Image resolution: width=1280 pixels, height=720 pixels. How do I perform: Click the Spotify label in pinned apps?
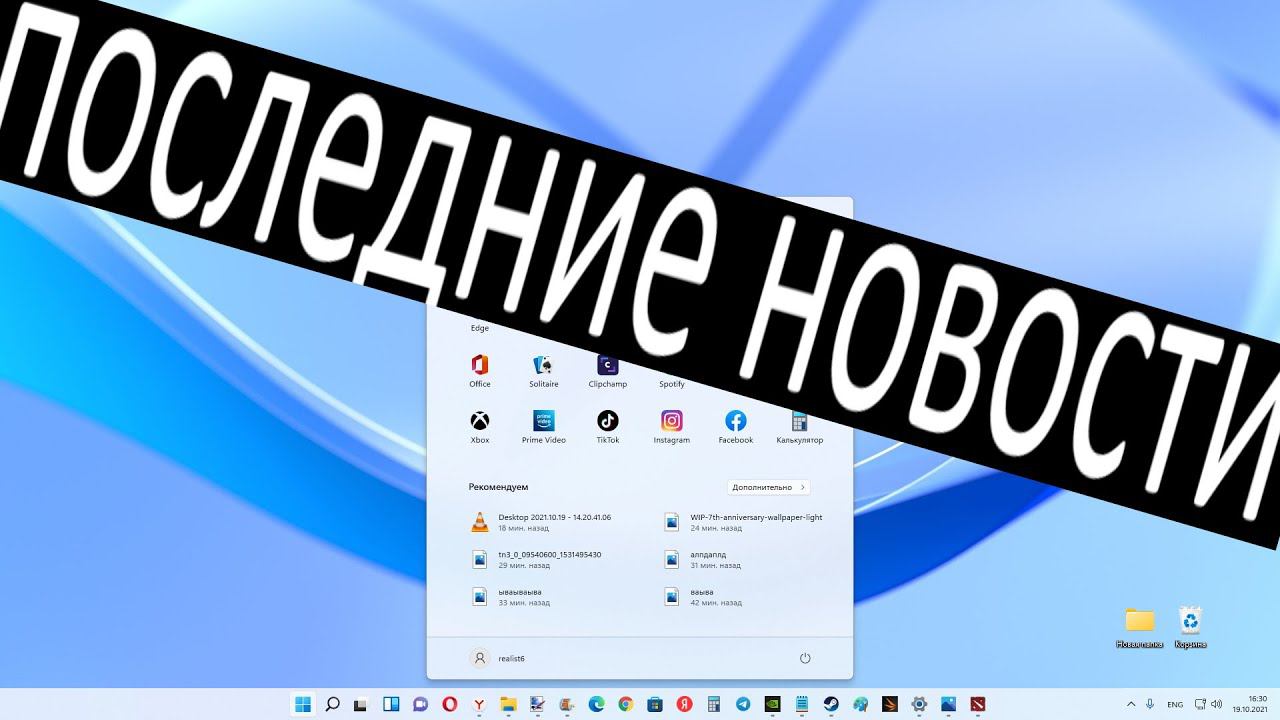[672, 384]
